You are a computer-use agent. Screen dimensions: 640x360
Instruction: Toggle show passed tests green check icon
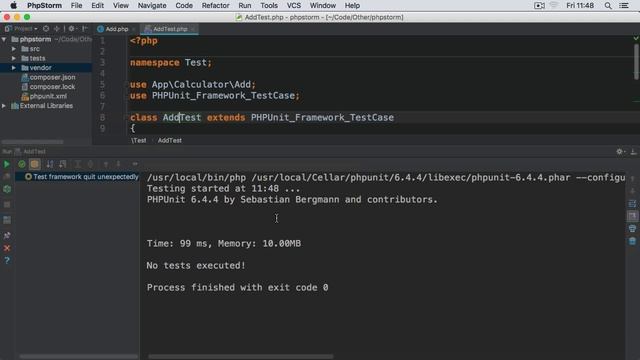tap(22, 164)
